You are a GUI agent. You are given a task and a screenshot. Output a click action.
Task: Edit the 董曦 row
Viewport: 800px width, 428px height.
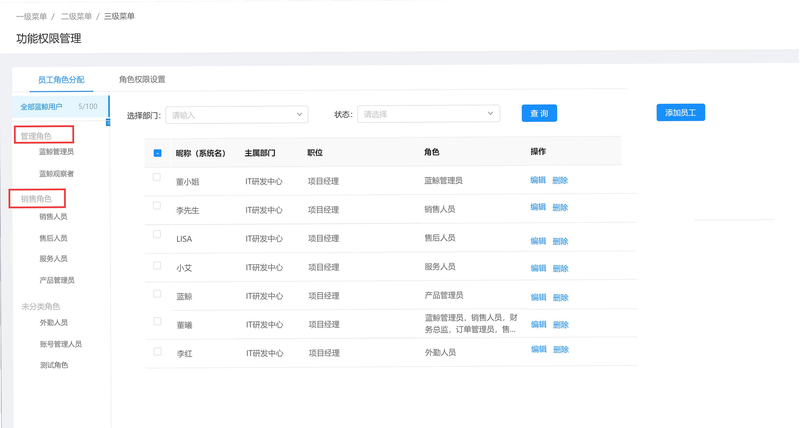pos(539,324)
